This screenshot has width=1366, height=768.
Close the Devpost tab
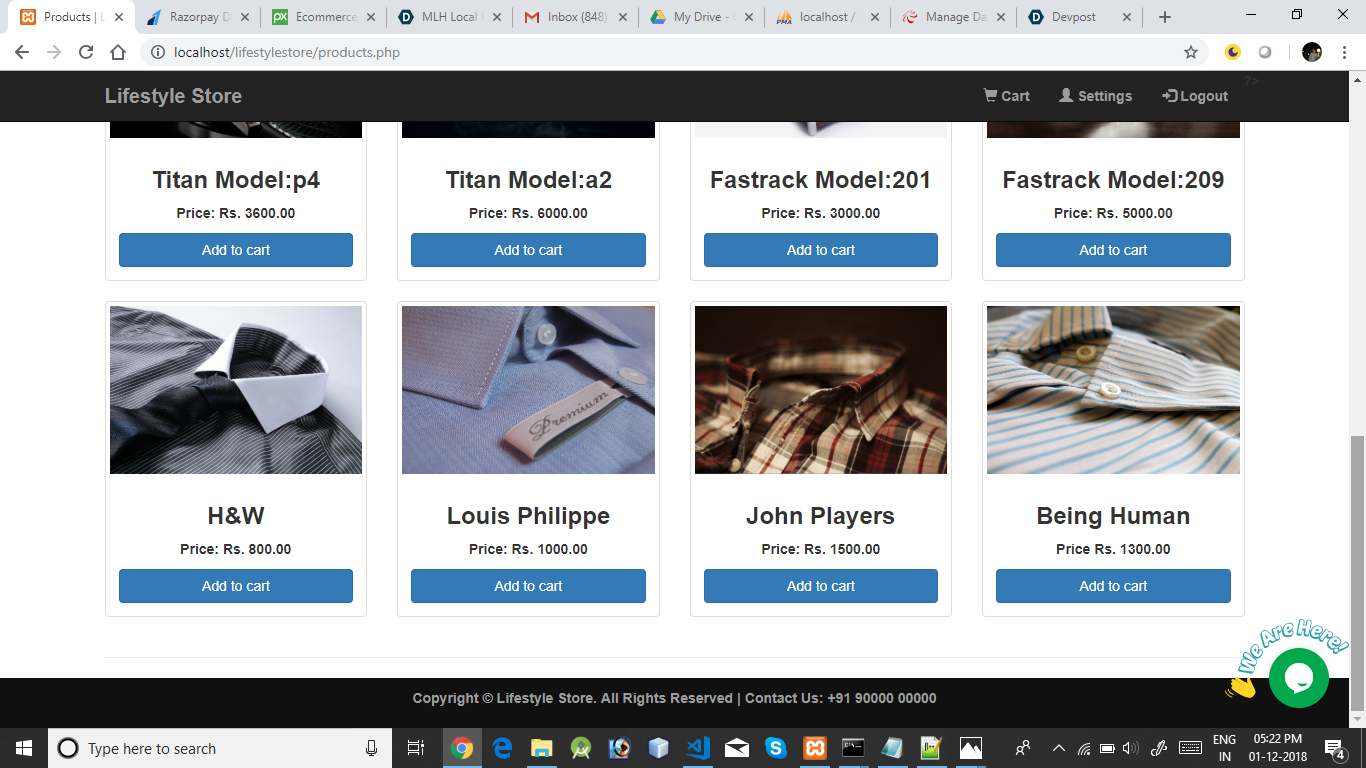[1127, 17]
